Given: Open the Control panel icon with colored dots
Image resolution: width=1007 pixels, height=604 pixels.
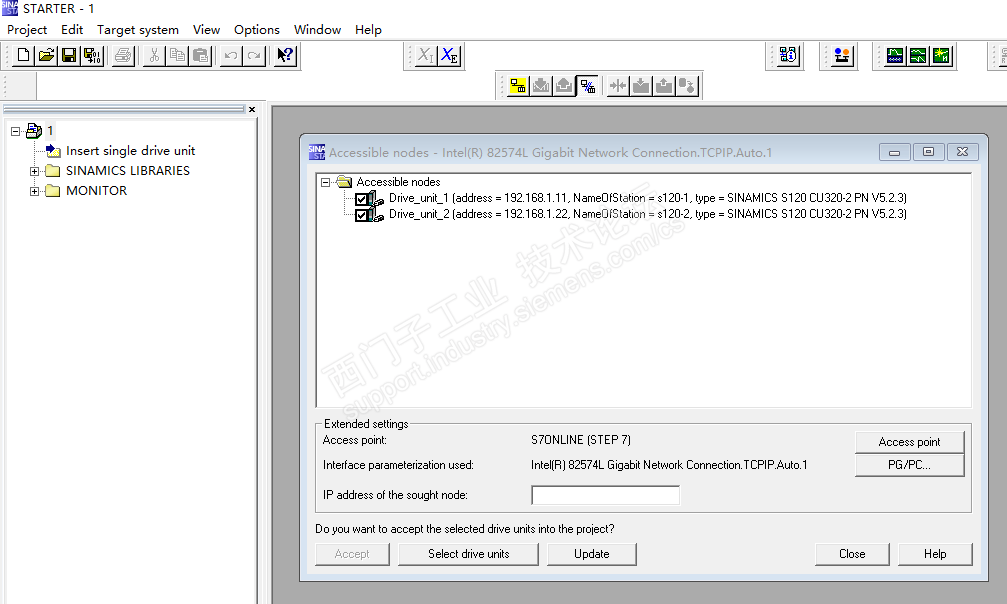Looking at the screenshot, I should pos(842,55).
